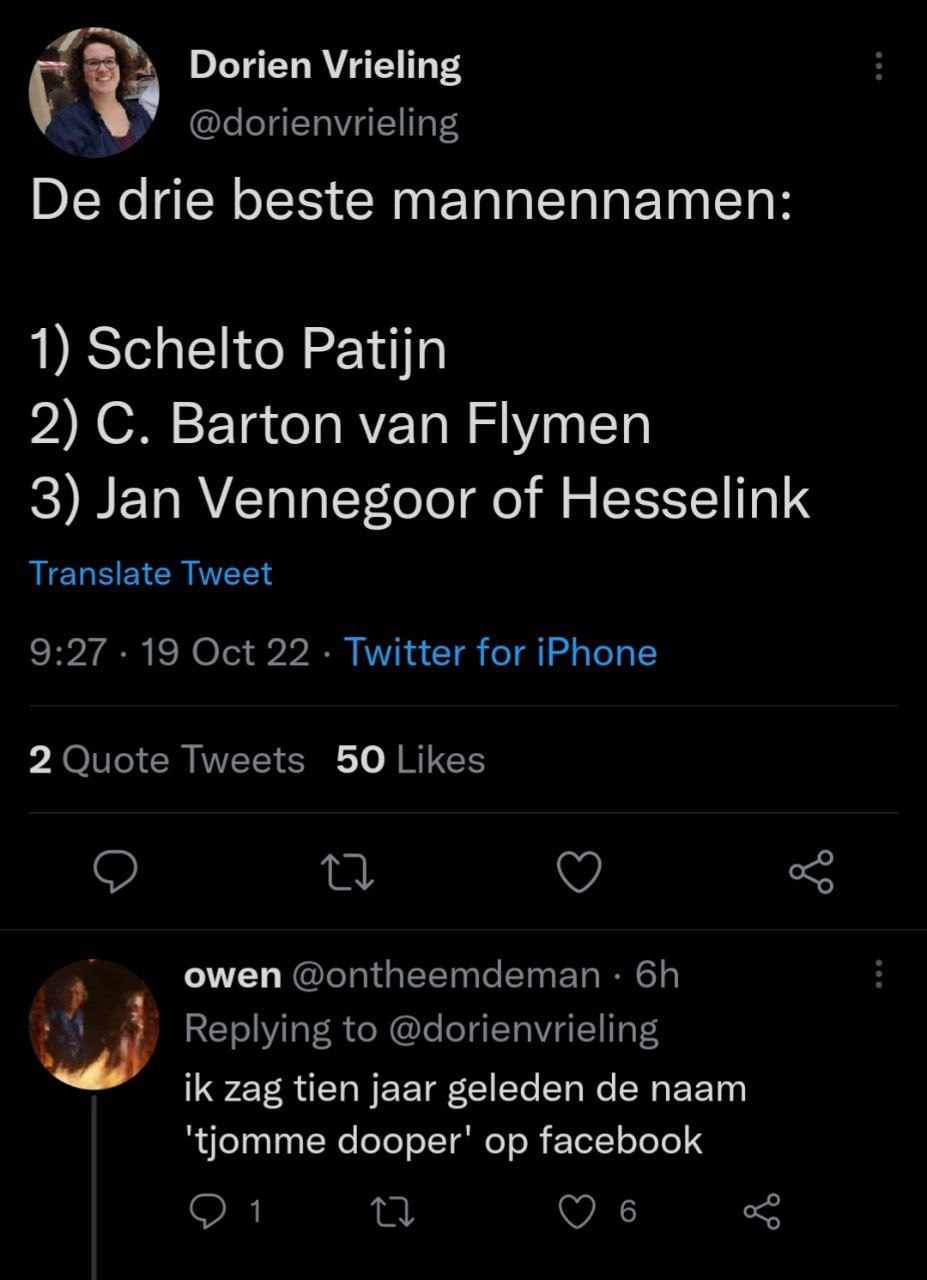Click the tweet timestamp 9:27 · 19 Oct 22

pyautogui.click(x=169, y=653)
